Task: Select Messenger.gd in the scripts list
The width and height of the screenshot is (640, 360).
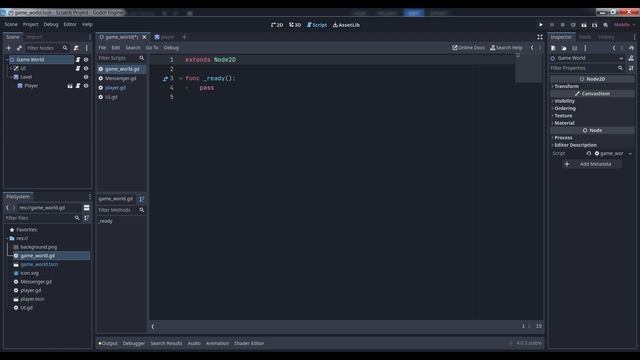Action: point(120,78)
